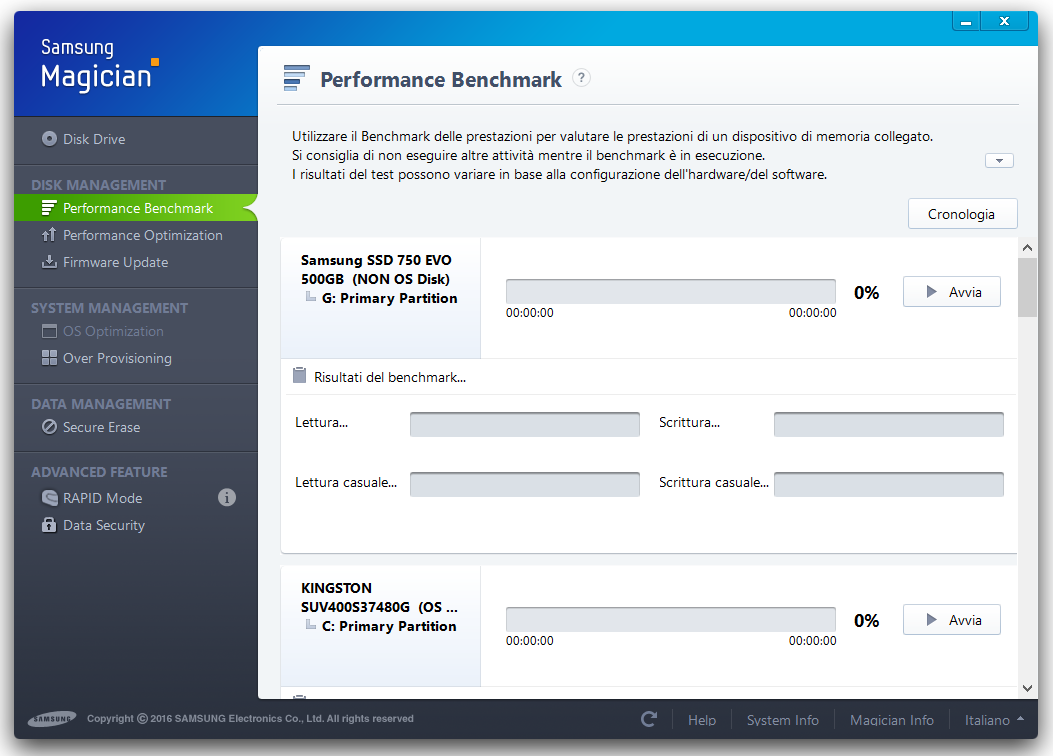Open System Info in the footer

(782, 720)
